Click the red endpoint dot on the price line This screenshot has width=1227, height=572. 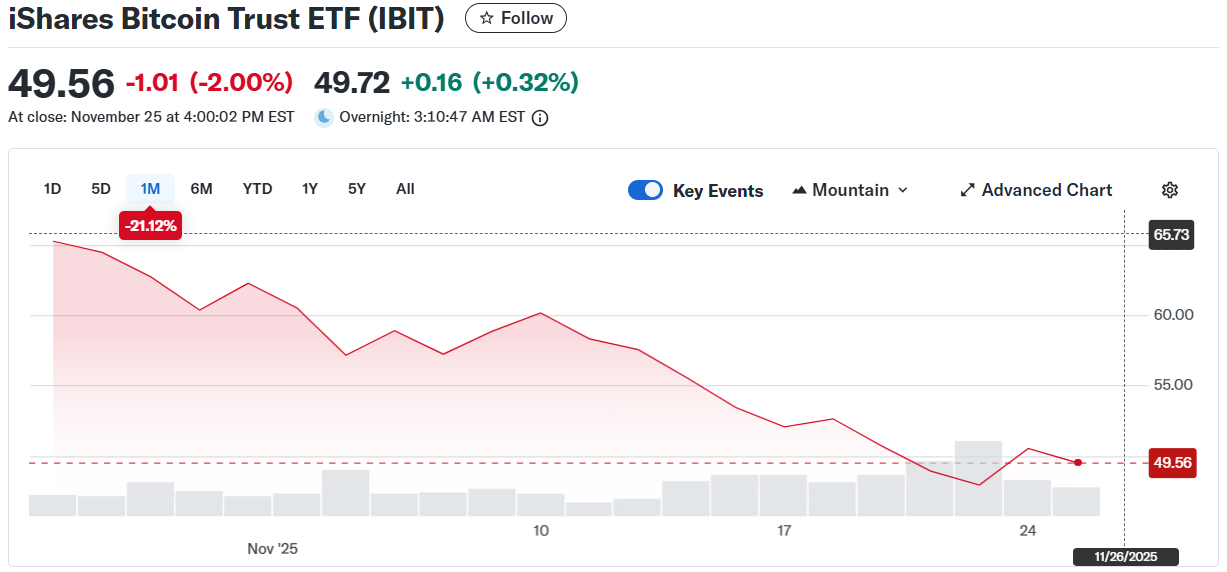tap(1077, 462)
